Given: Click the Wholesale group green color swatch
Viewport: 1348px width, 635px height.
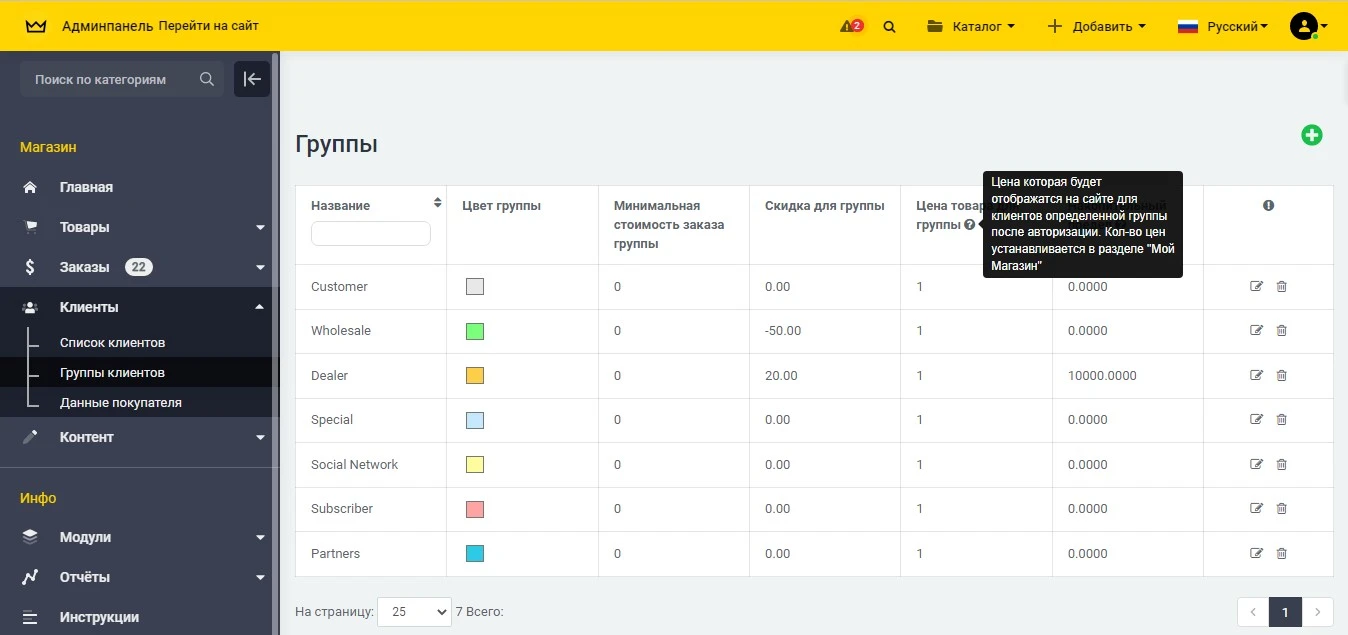Looking at the screenshot, I should [x=474, y=330].
